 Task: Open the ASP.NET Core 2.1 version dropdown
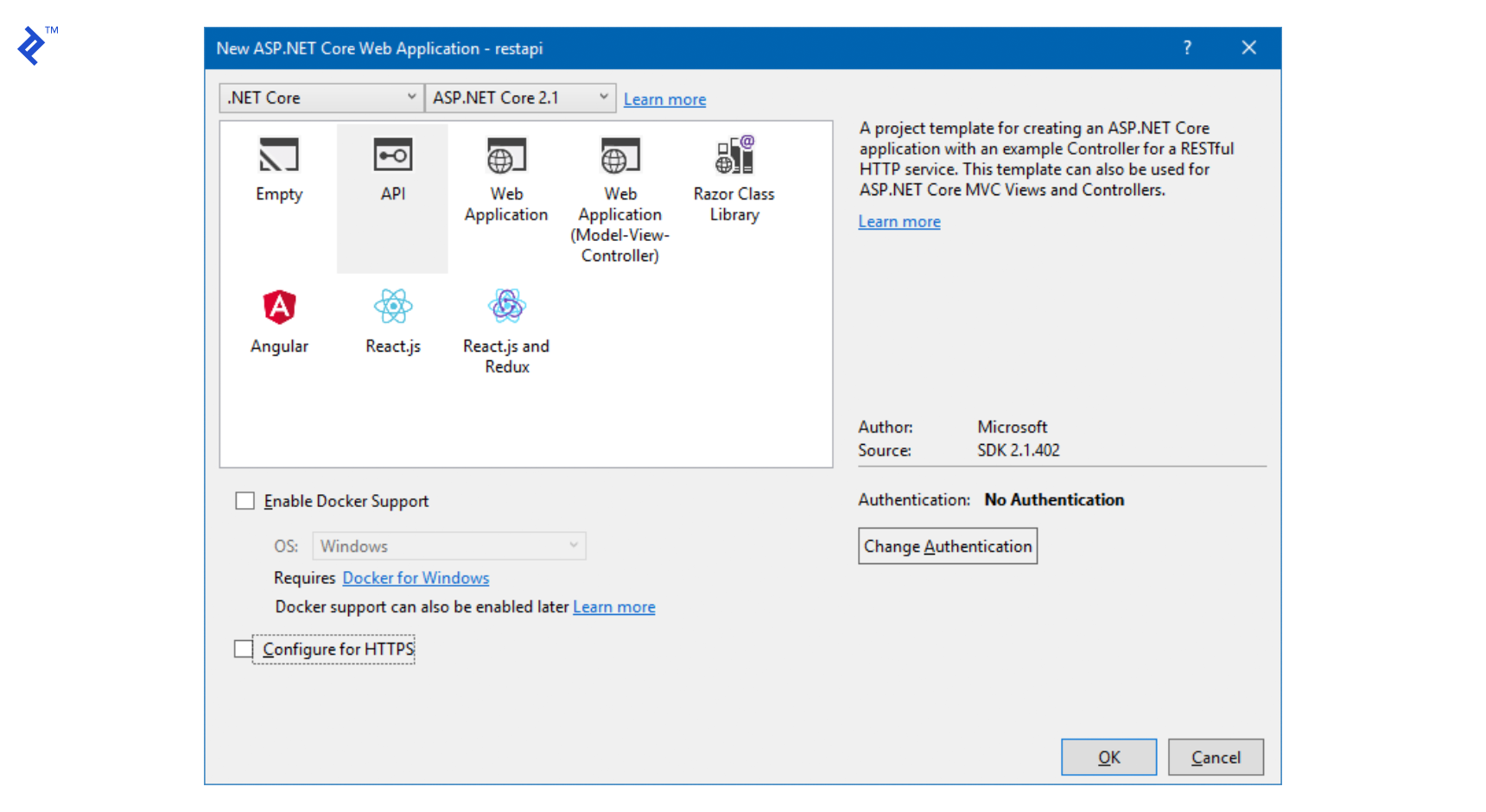520,98
